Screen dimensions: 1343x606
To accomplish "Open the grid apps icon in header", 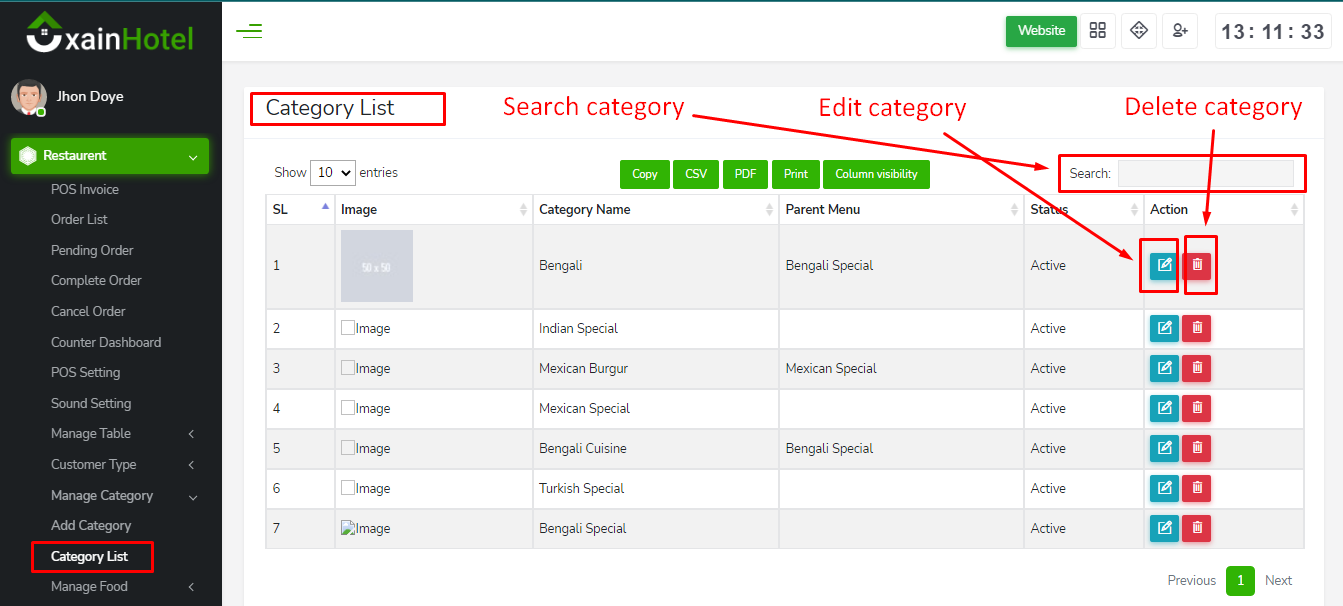I will (1098, 31).
